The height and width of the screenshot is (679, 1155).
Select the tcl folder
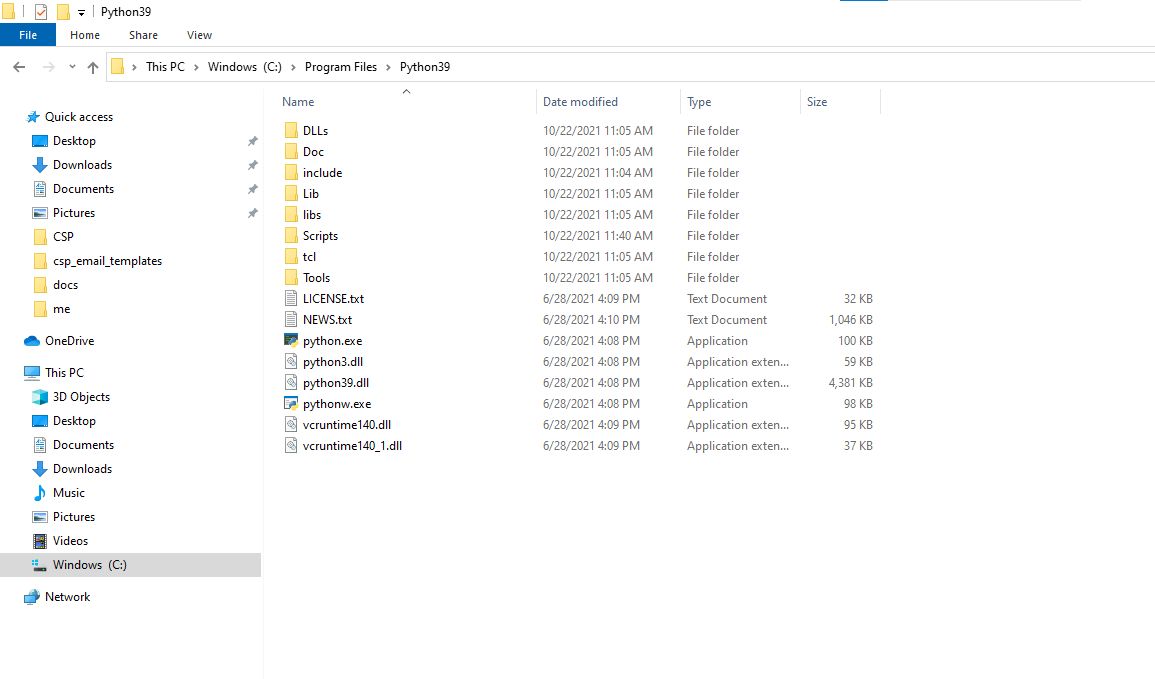click(x=309, y=257)
